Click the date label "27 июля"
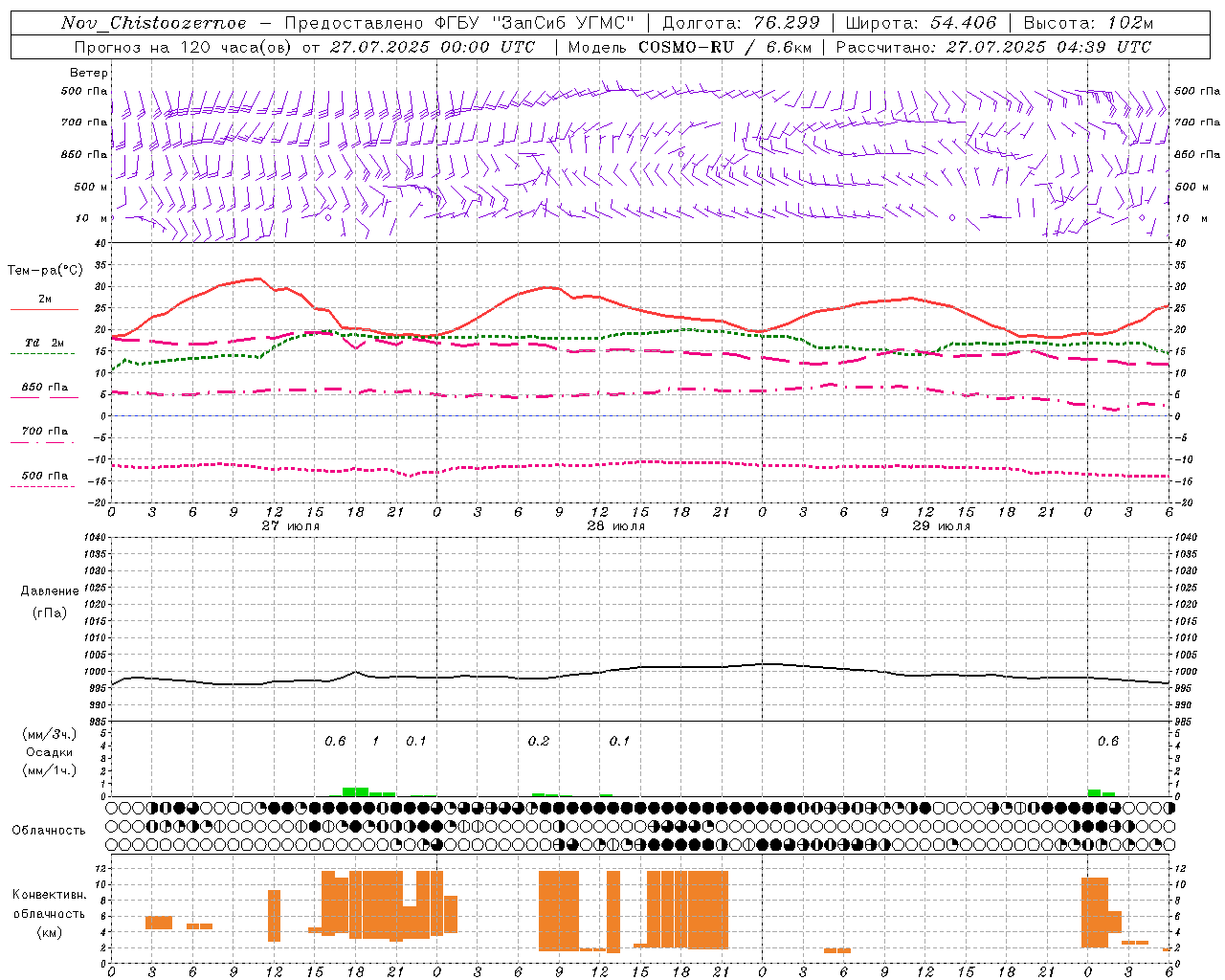 291,525
